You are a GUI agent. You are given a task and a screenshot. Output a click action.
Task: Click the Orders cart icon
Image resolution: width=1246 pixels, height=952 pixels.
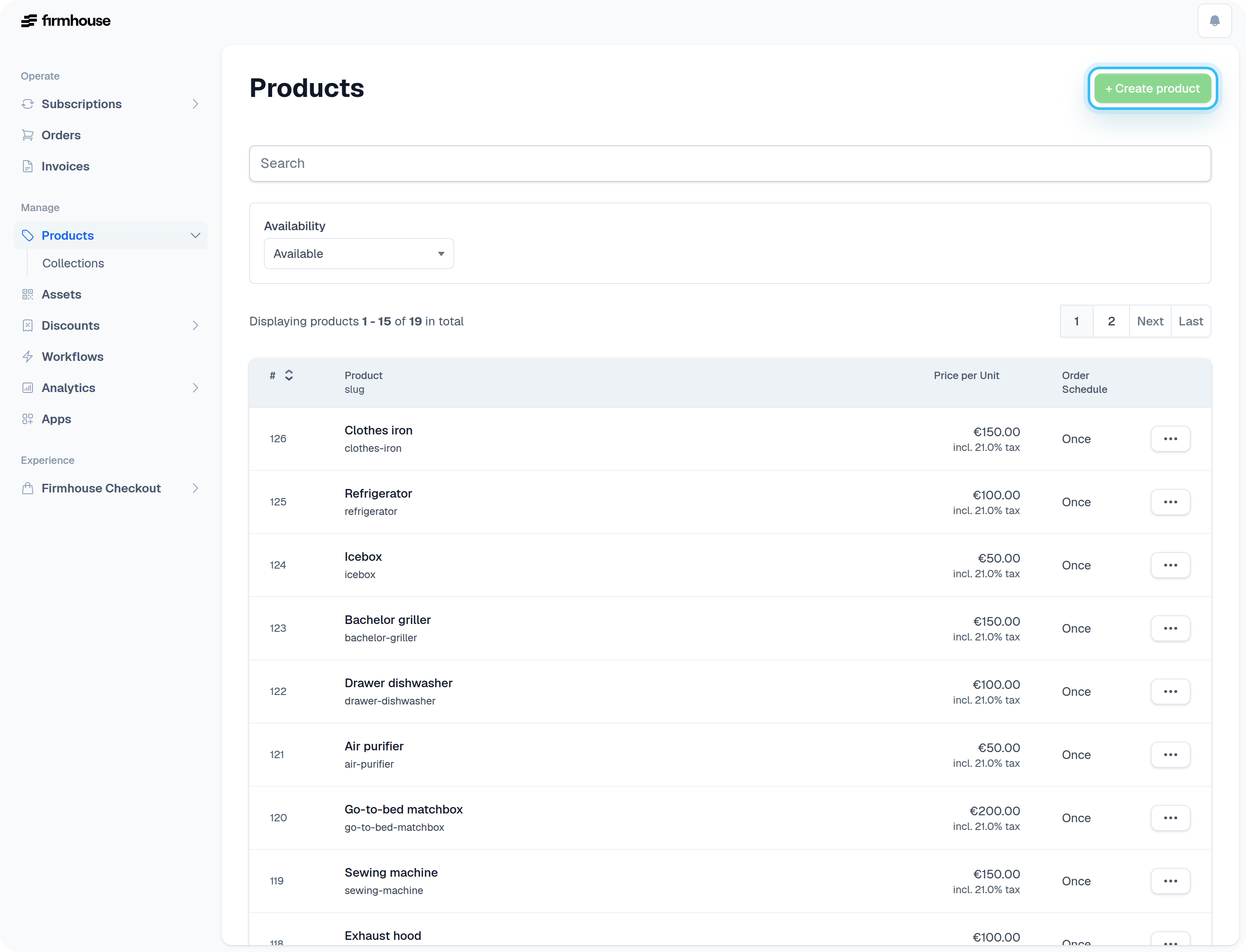pos(27,135)
